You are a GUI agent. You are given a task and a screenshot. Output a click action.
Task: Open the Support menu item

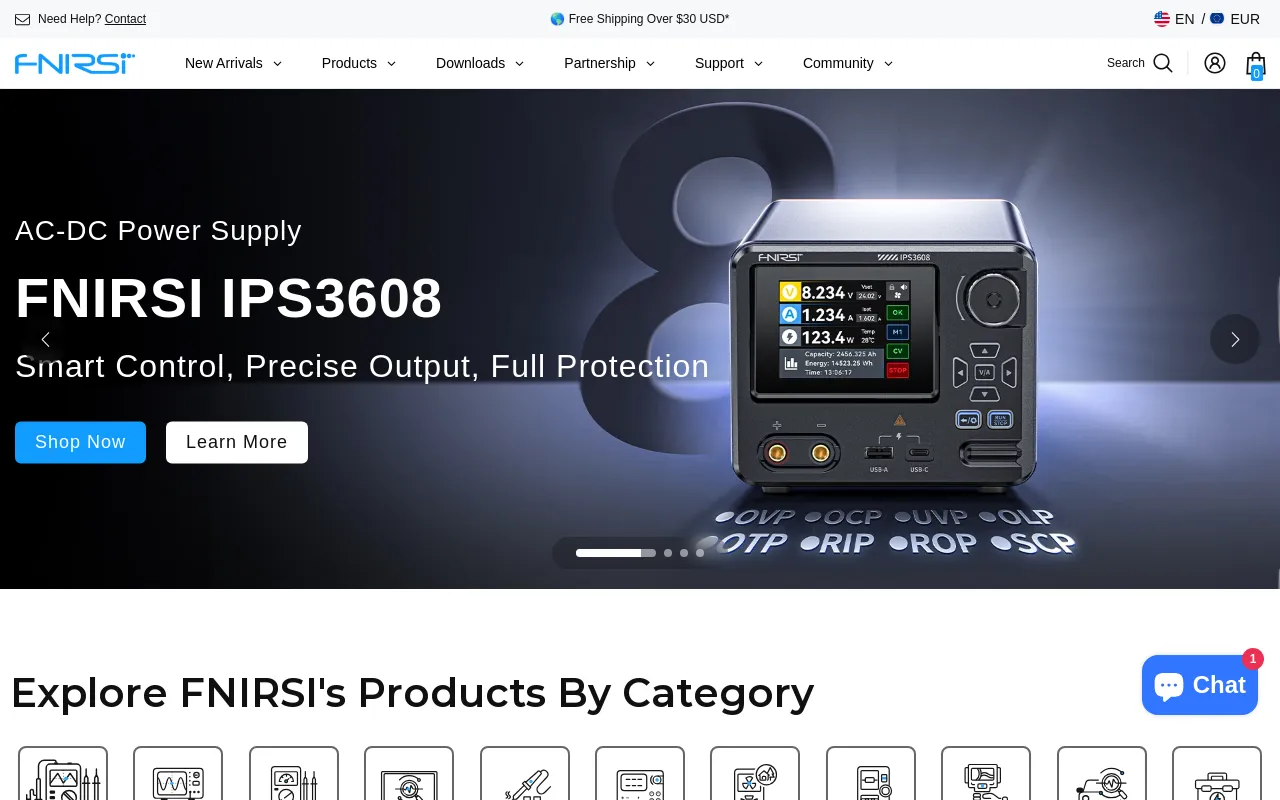point(729,63)
